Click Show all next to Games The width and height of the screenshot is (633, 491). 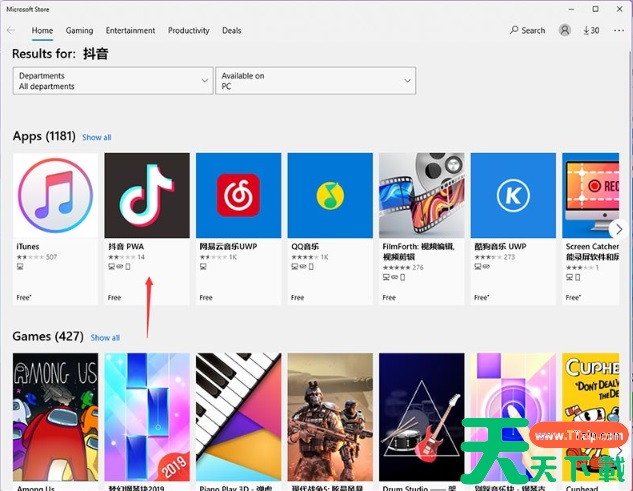(x=105, y=338)
